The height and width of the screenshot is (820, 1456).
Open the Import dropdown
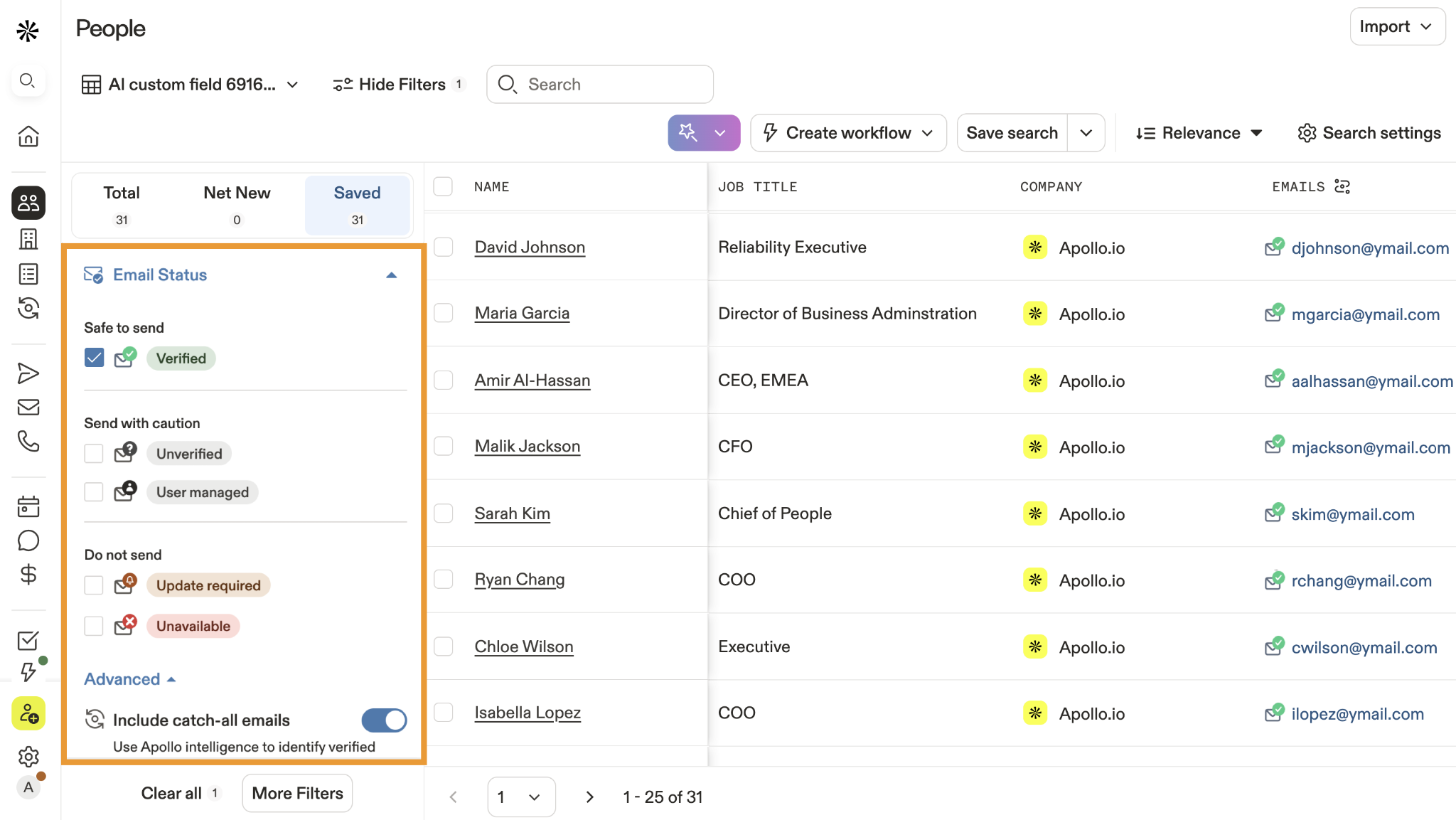click(1396, 27)
